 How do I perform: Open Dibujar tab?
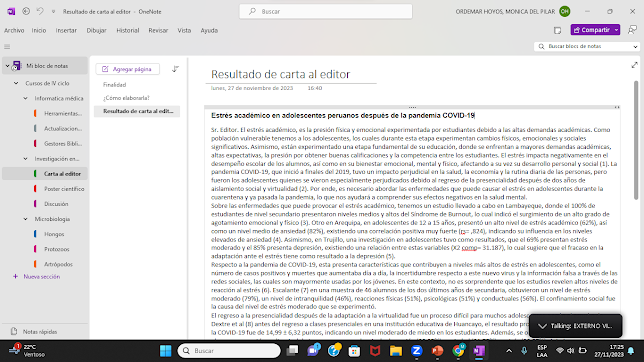click(97, 30)
